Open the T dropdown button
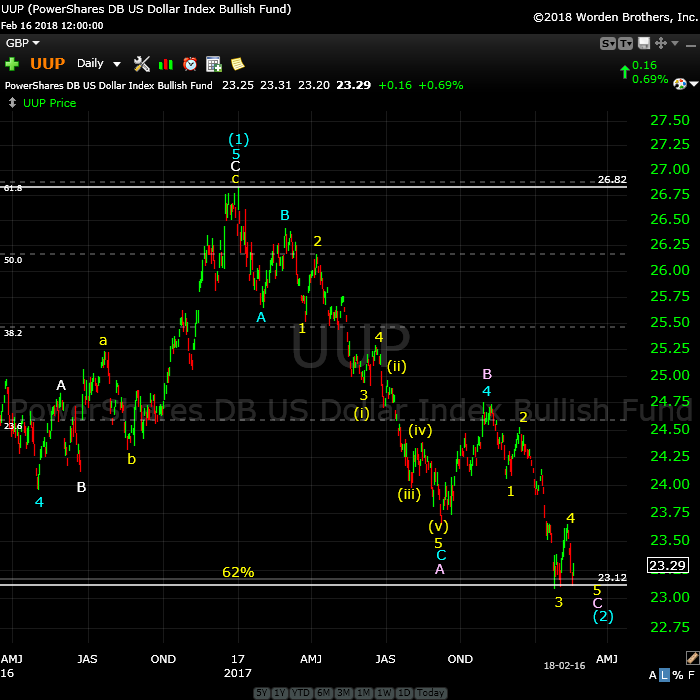Image resolution: width=700 pixels, height=700 pixels. coord(625,44)
